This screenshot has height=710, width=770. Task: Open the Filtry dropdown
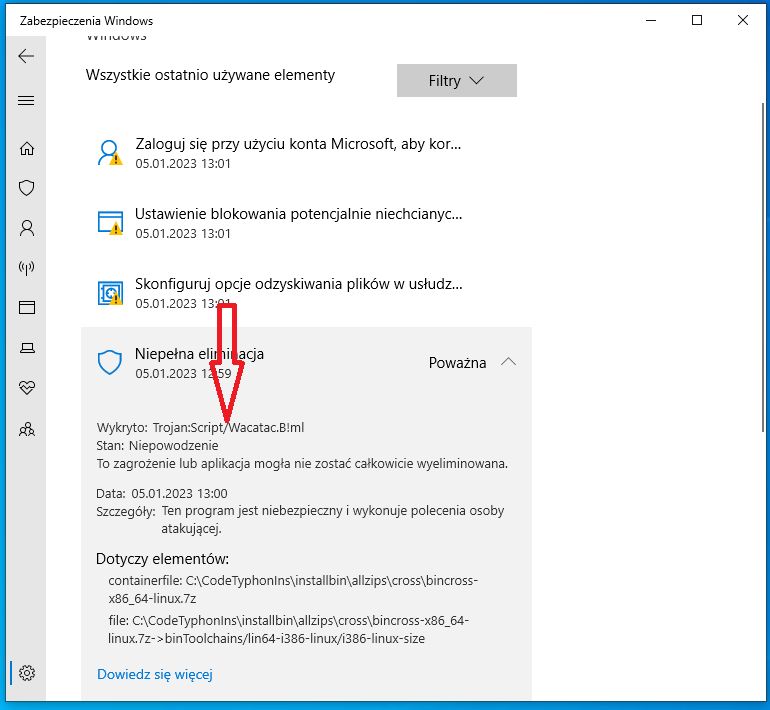click(457, 81)
